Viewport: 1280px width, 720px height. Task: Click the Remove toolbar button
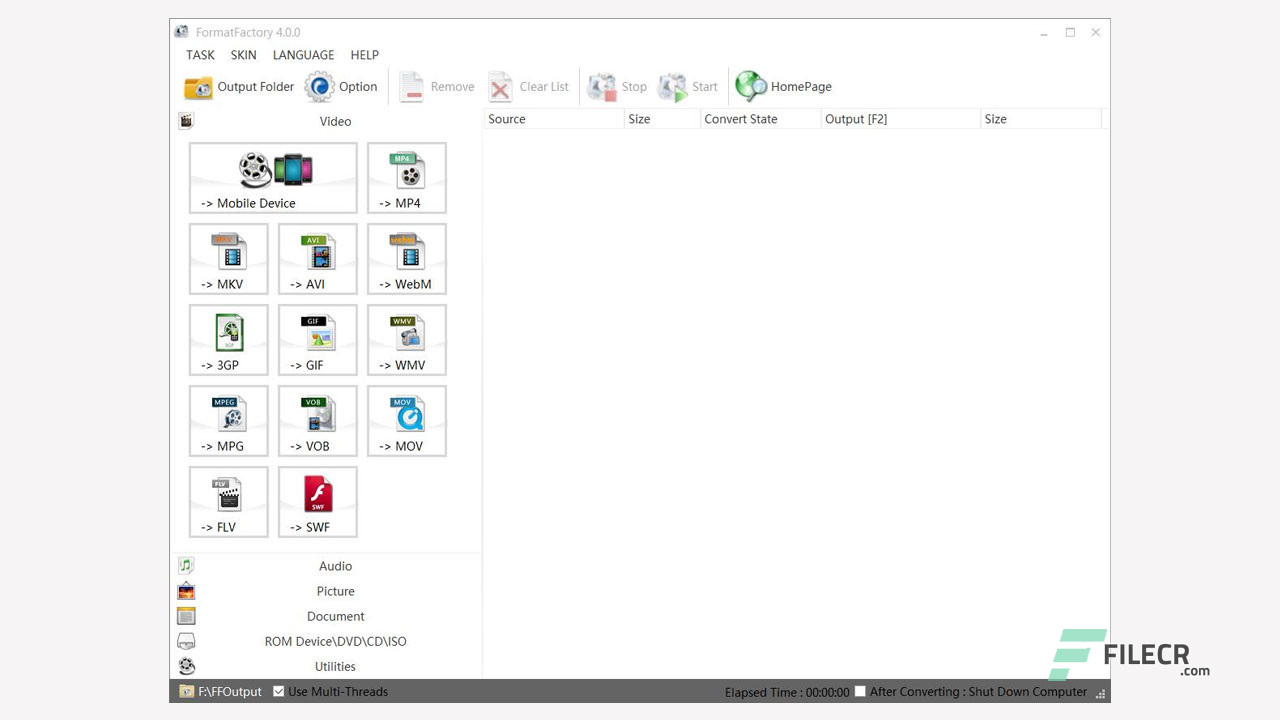(436, 87)
